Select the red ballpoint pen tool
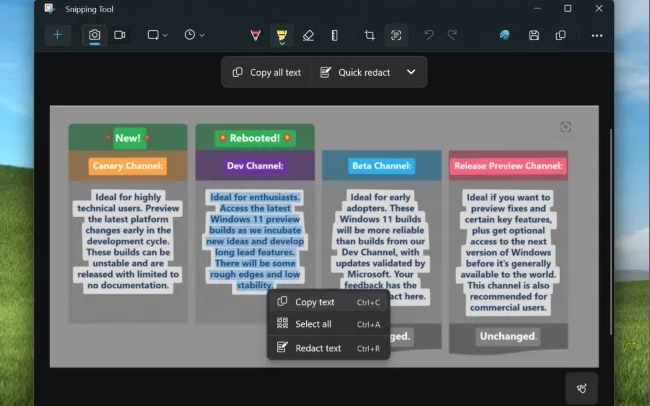This screenshot has height=406, width=650. 256,35
